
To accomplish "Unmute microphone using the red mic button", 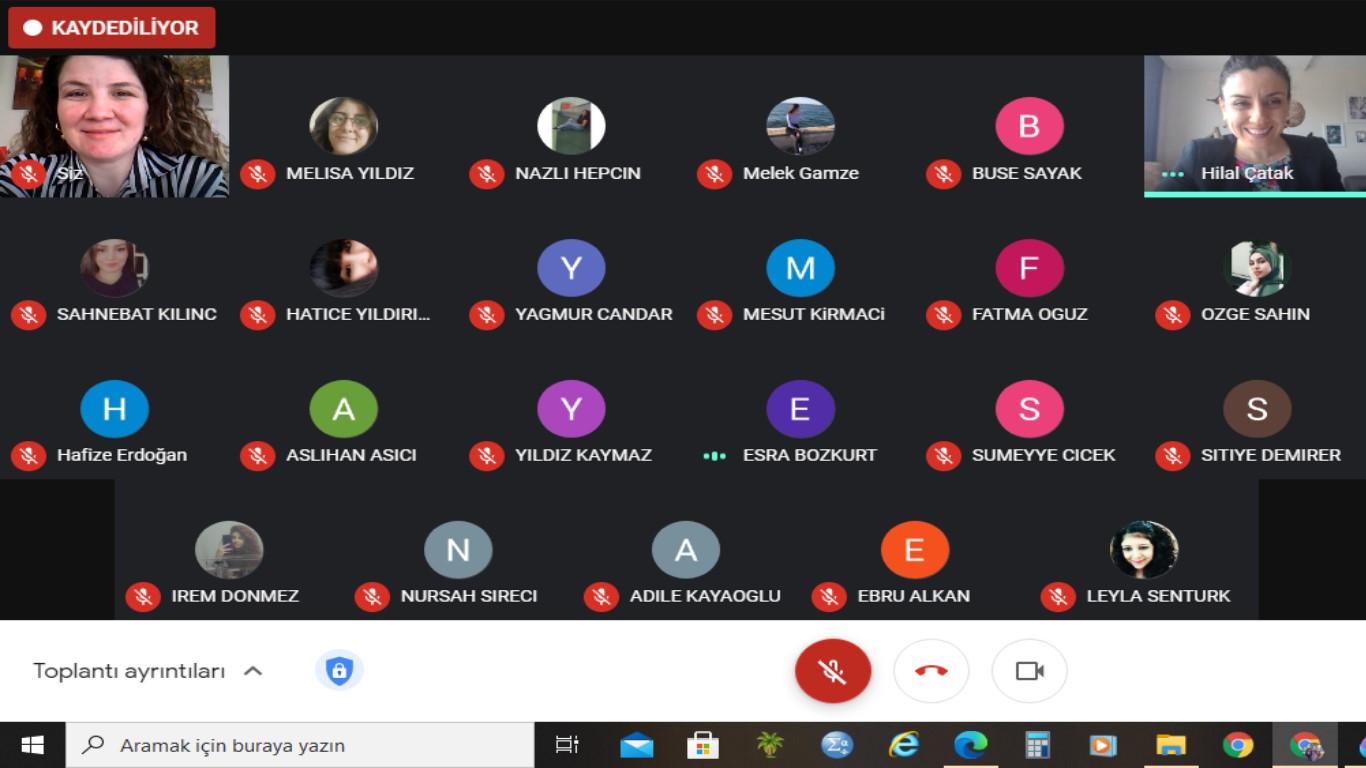I will [x=832, y=671].
